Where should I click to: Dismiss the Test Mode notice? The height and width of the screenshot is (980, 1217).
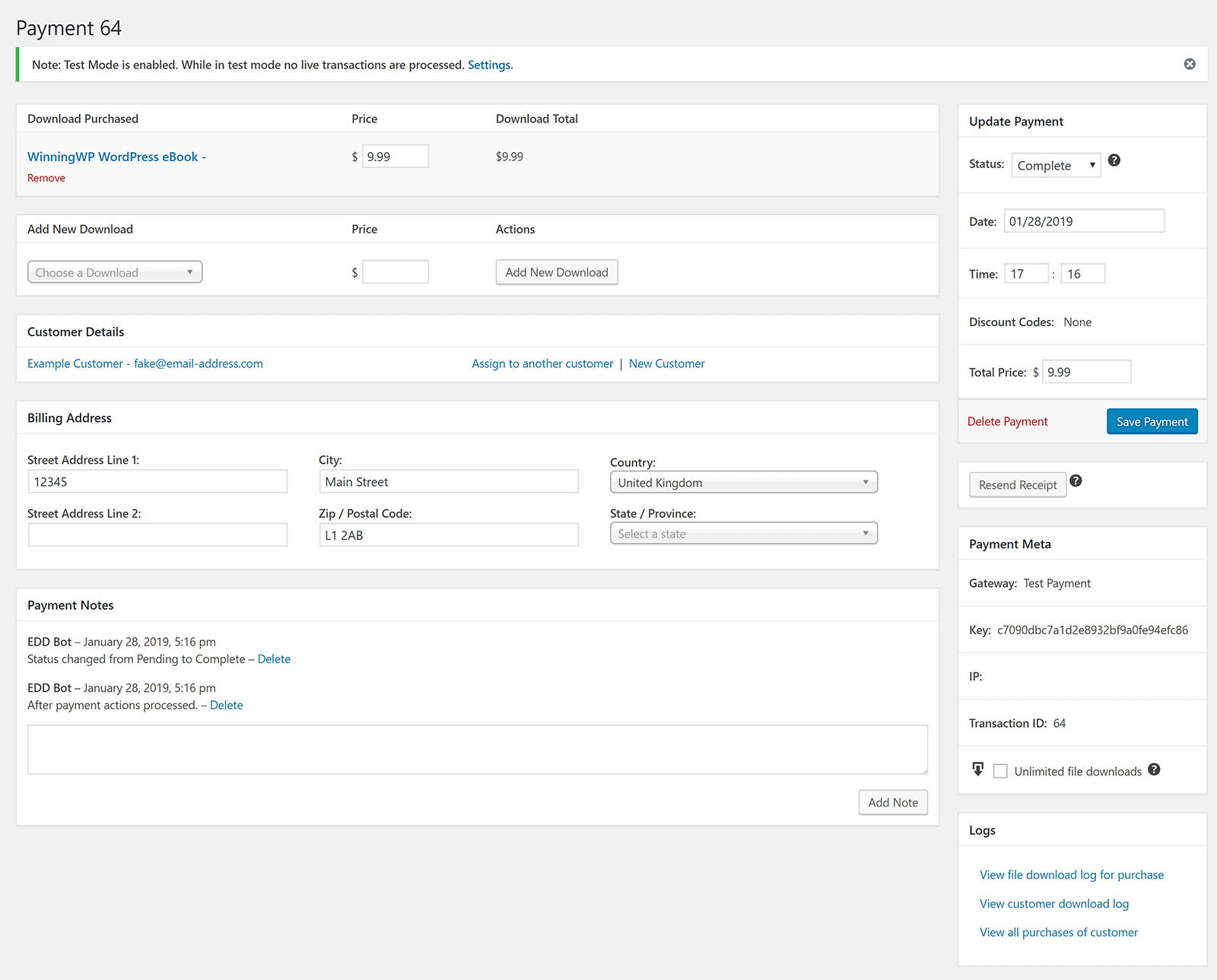point(1190,65)
